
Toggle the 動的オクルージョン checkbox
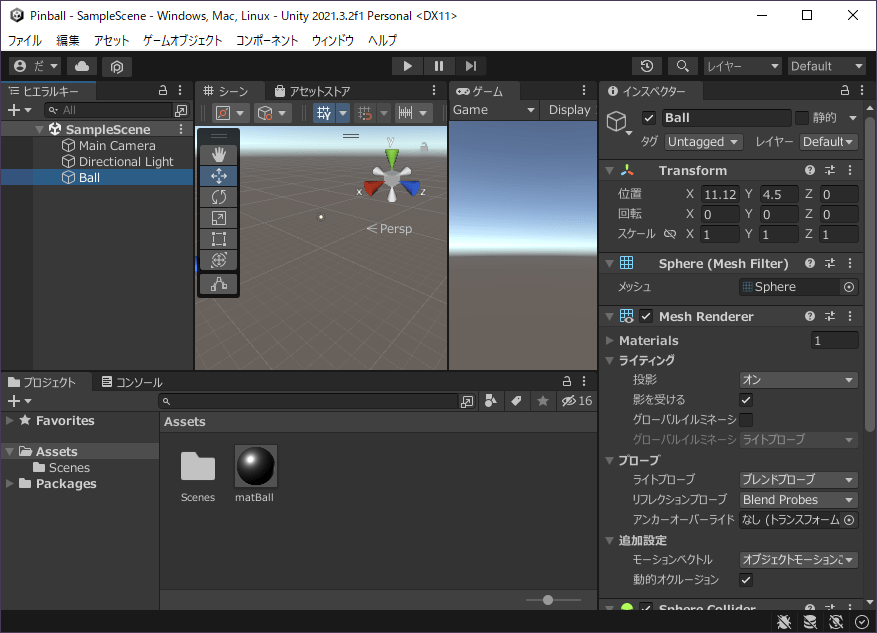[x=746, y=580]
